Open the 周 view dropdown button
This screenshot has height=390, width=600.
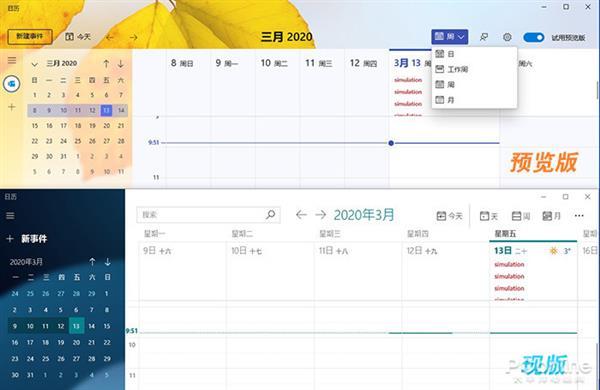pyautogui.click(x=450, y=37)
